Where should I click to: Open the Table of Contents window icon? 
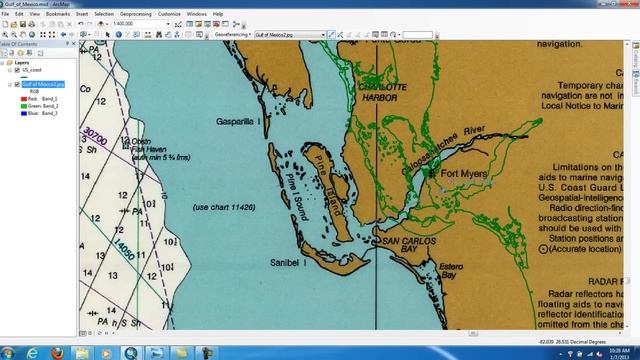tap(190, 24)
